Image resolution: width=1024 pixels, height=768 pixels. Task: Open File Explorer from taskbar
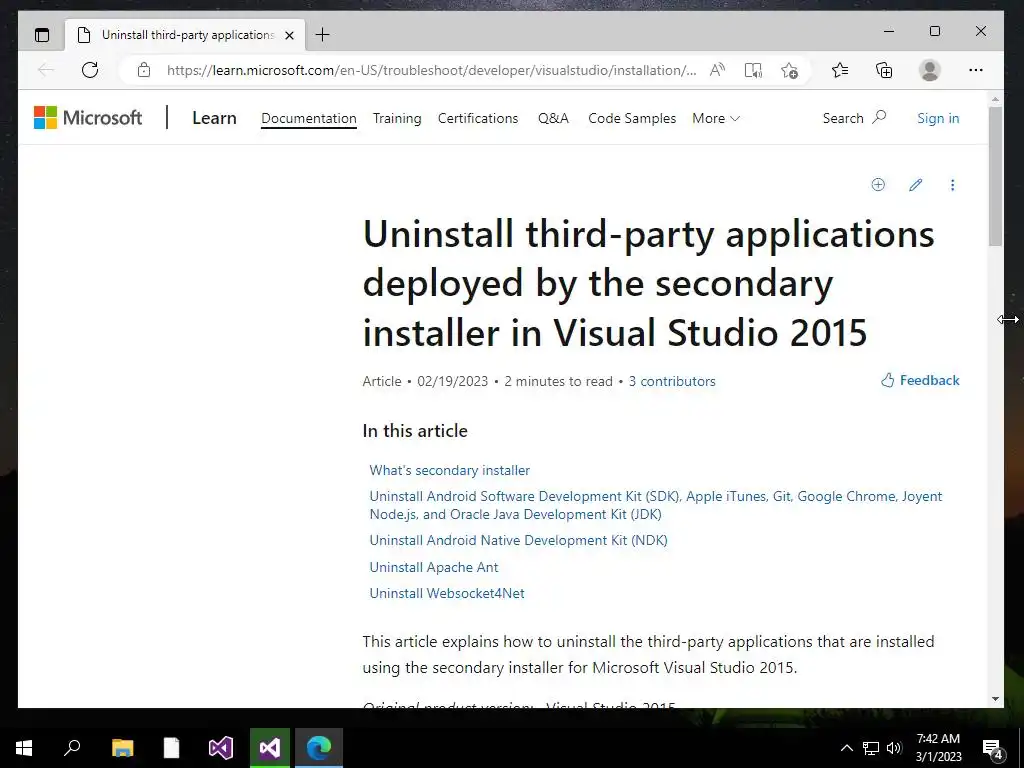point(122,748)
